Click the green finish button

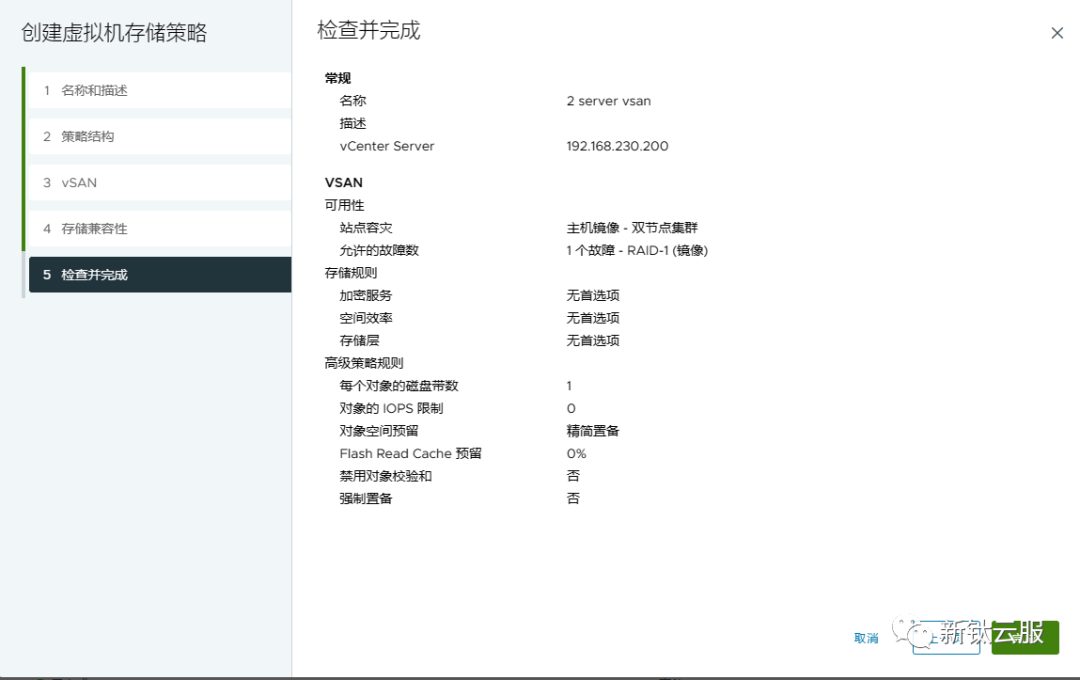click(1023, 637)
